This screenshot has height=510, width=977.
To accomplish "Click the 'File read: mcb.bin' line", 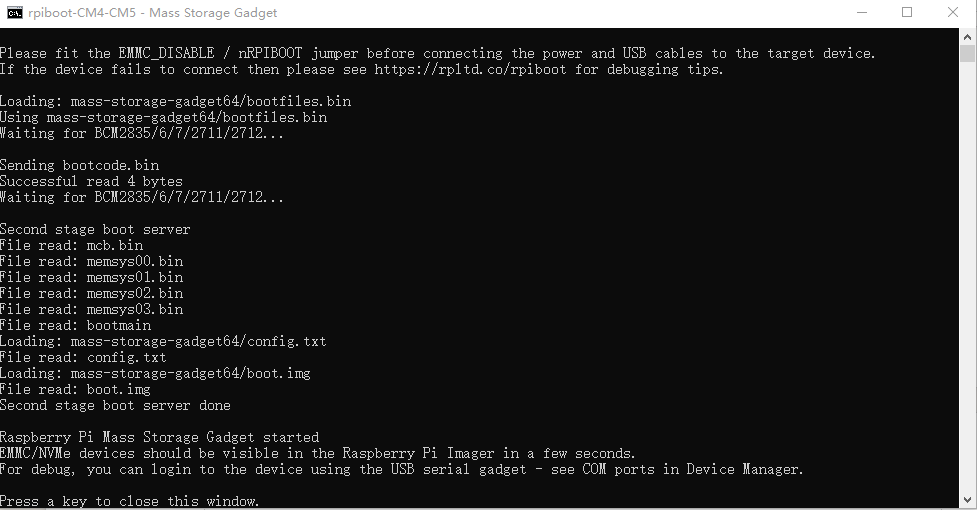I will tap(72, 245).
